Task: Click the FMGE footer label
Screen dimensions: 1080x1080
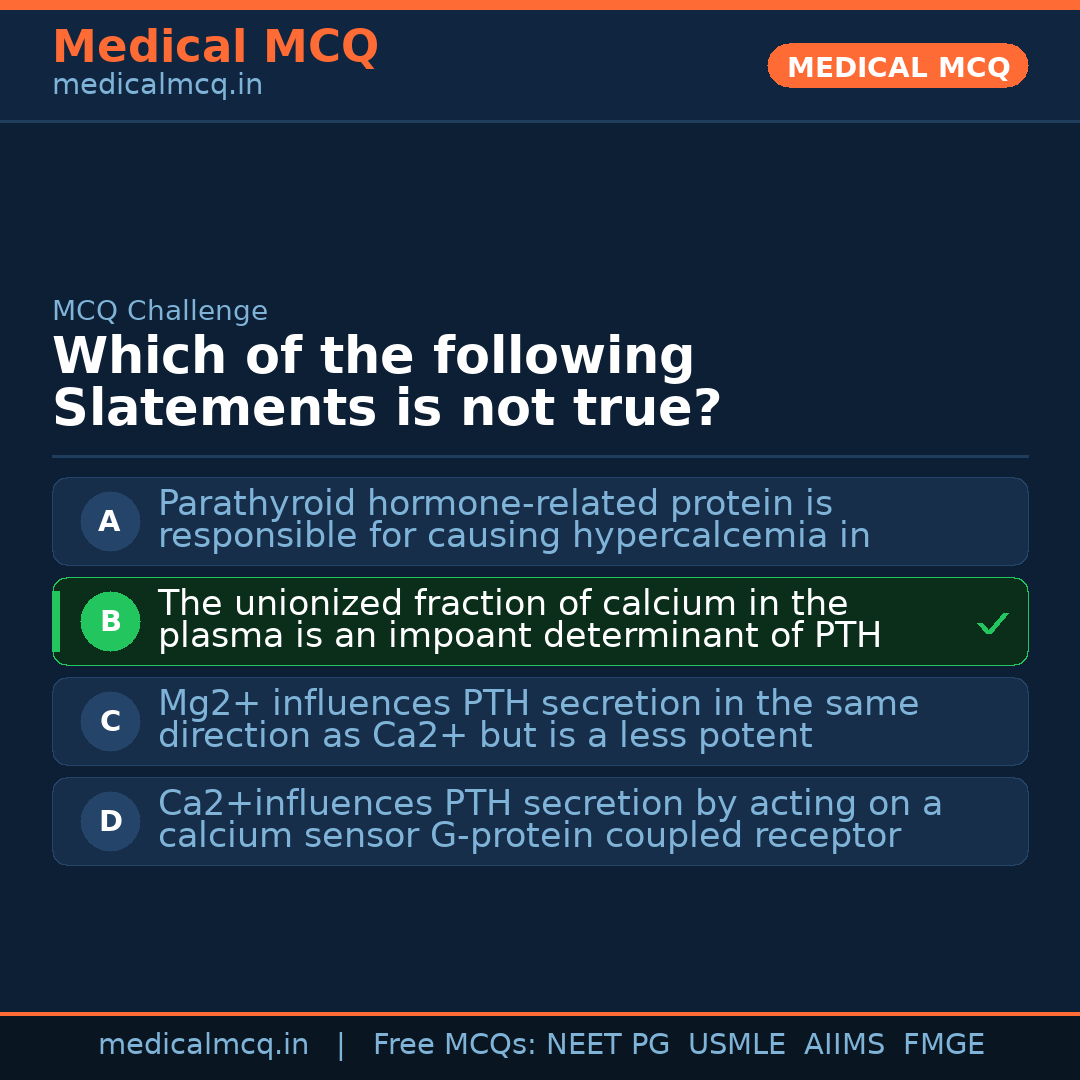Action: point(943,1045)
